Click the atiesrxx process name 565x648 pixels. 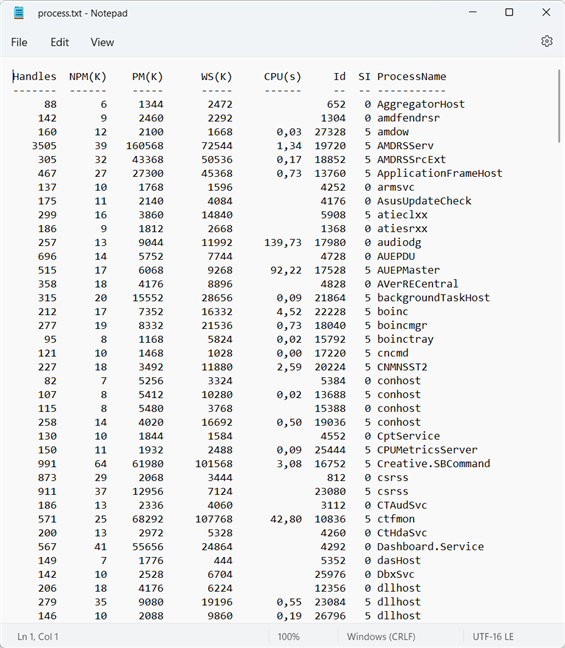coord(402,229)
